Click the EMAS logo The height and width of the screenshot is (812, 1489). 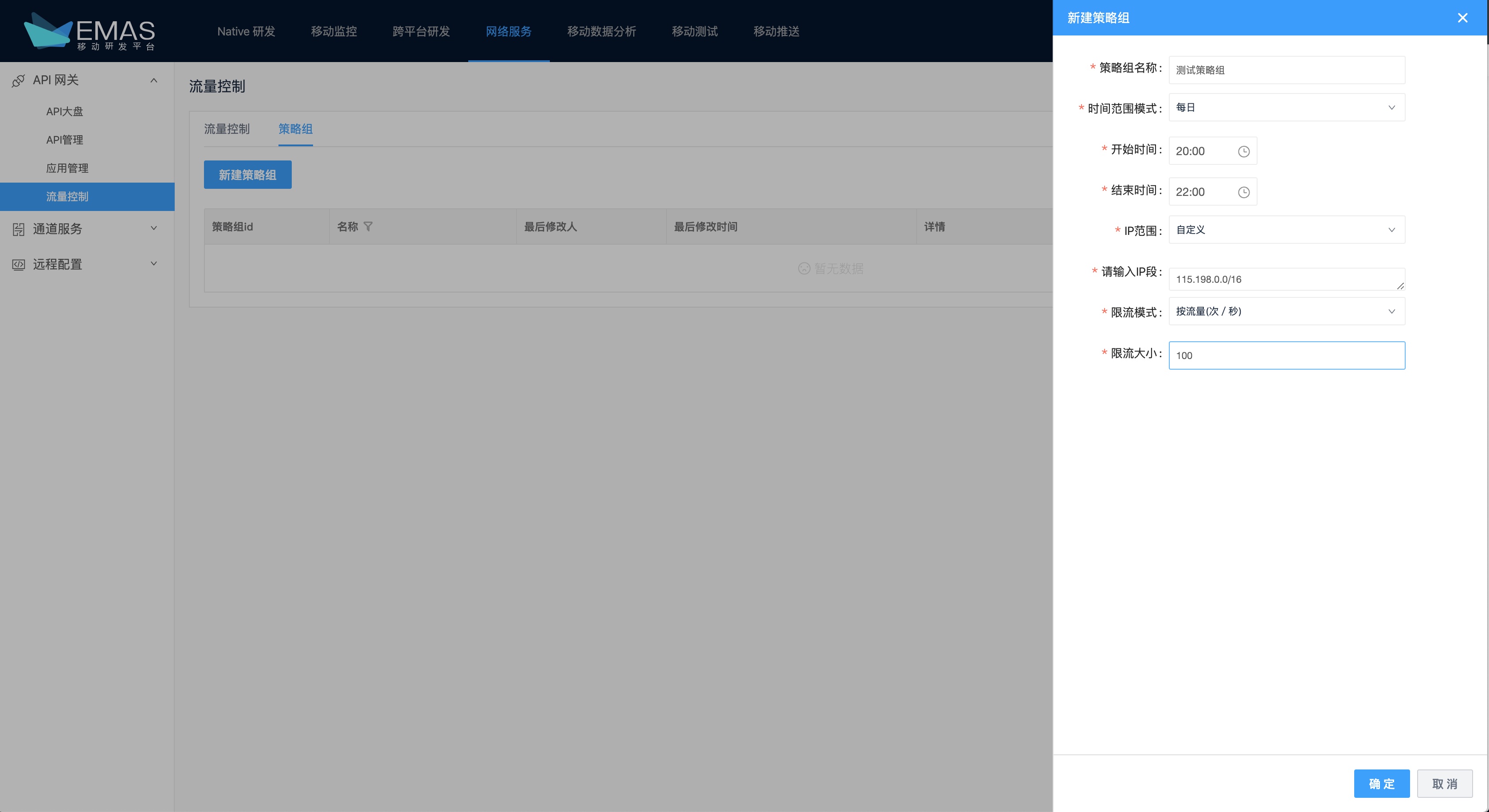[90, 31]
